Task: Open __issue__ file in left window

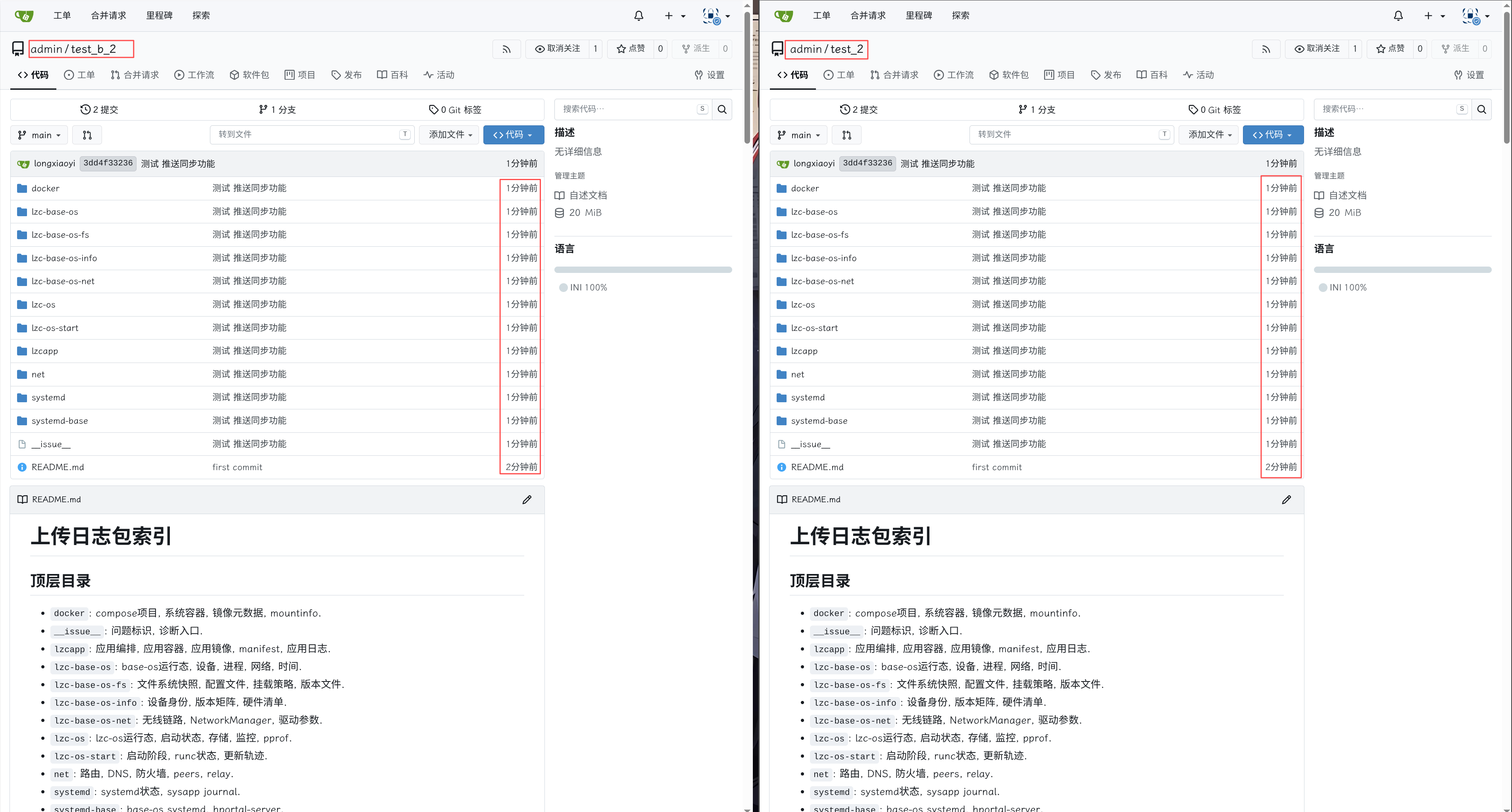Action: [x=51, y=444]
